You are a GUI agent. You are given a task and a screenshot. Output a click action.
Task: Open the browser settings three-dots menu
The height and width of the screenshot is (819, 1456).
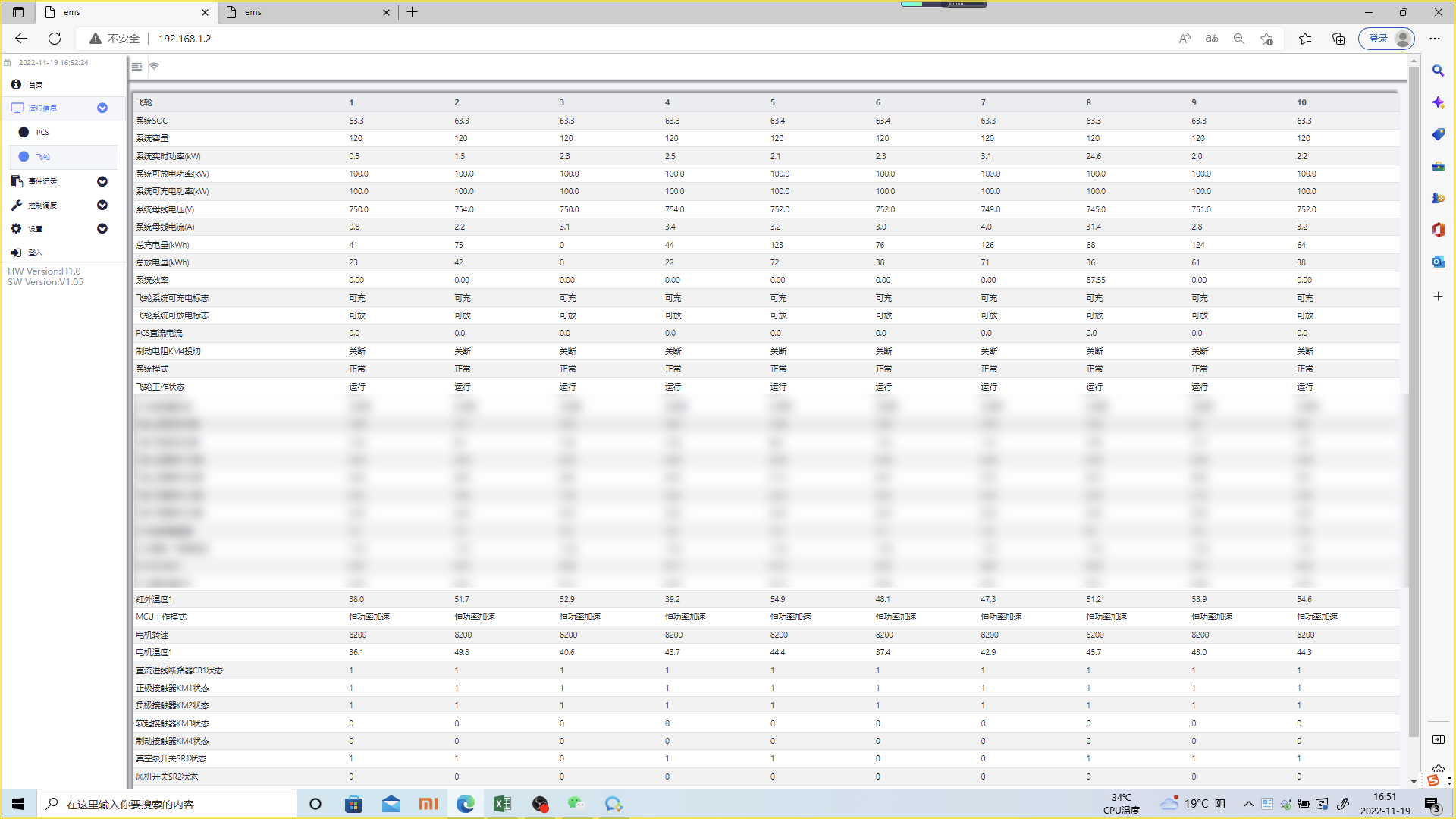(1435, 39)
